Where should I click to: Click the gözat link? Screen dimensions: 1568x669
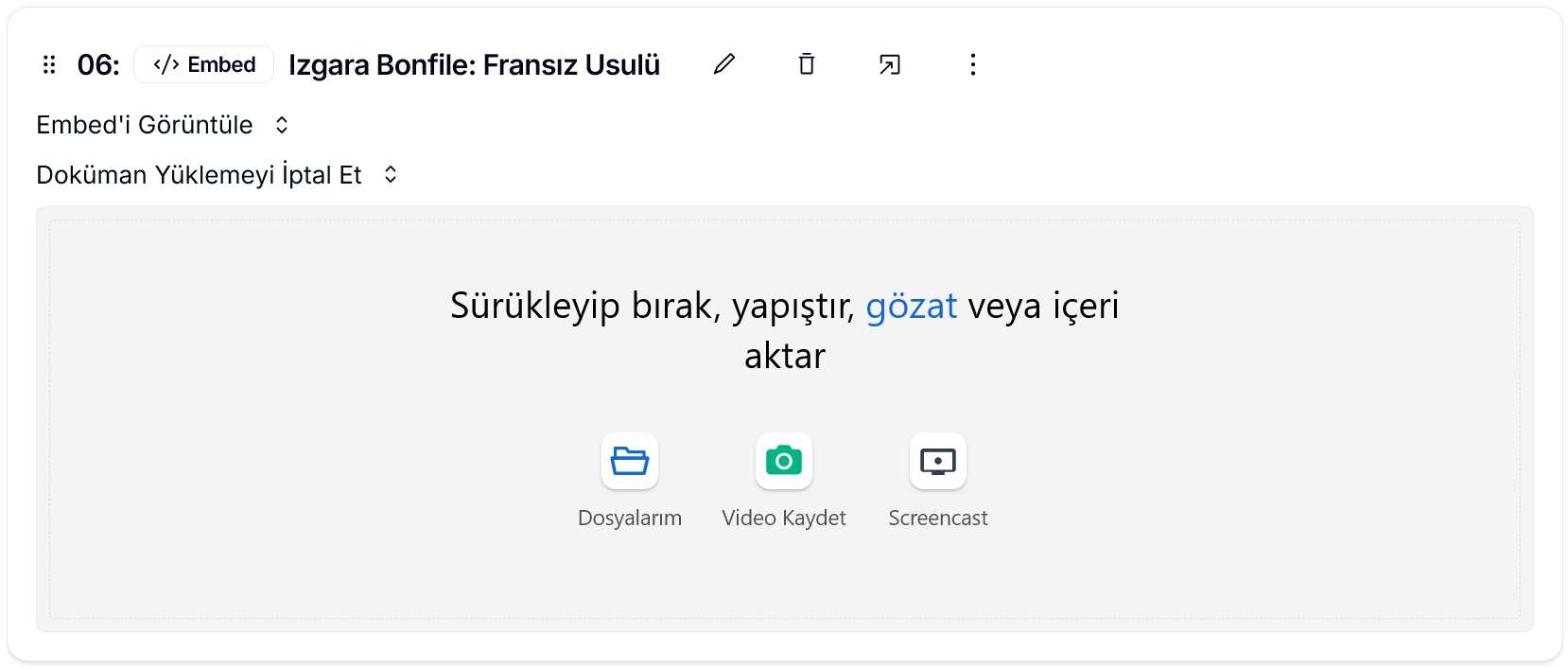[912, 306]
